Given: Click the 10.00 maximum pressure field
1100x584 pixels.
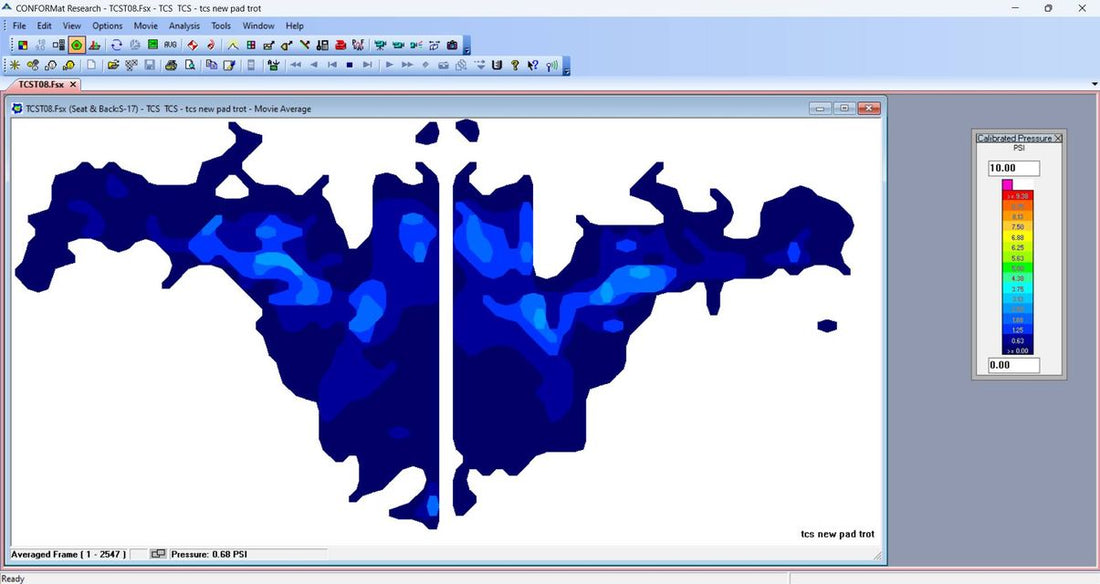Looking at the screenshot, I should tap(1014, 168).
